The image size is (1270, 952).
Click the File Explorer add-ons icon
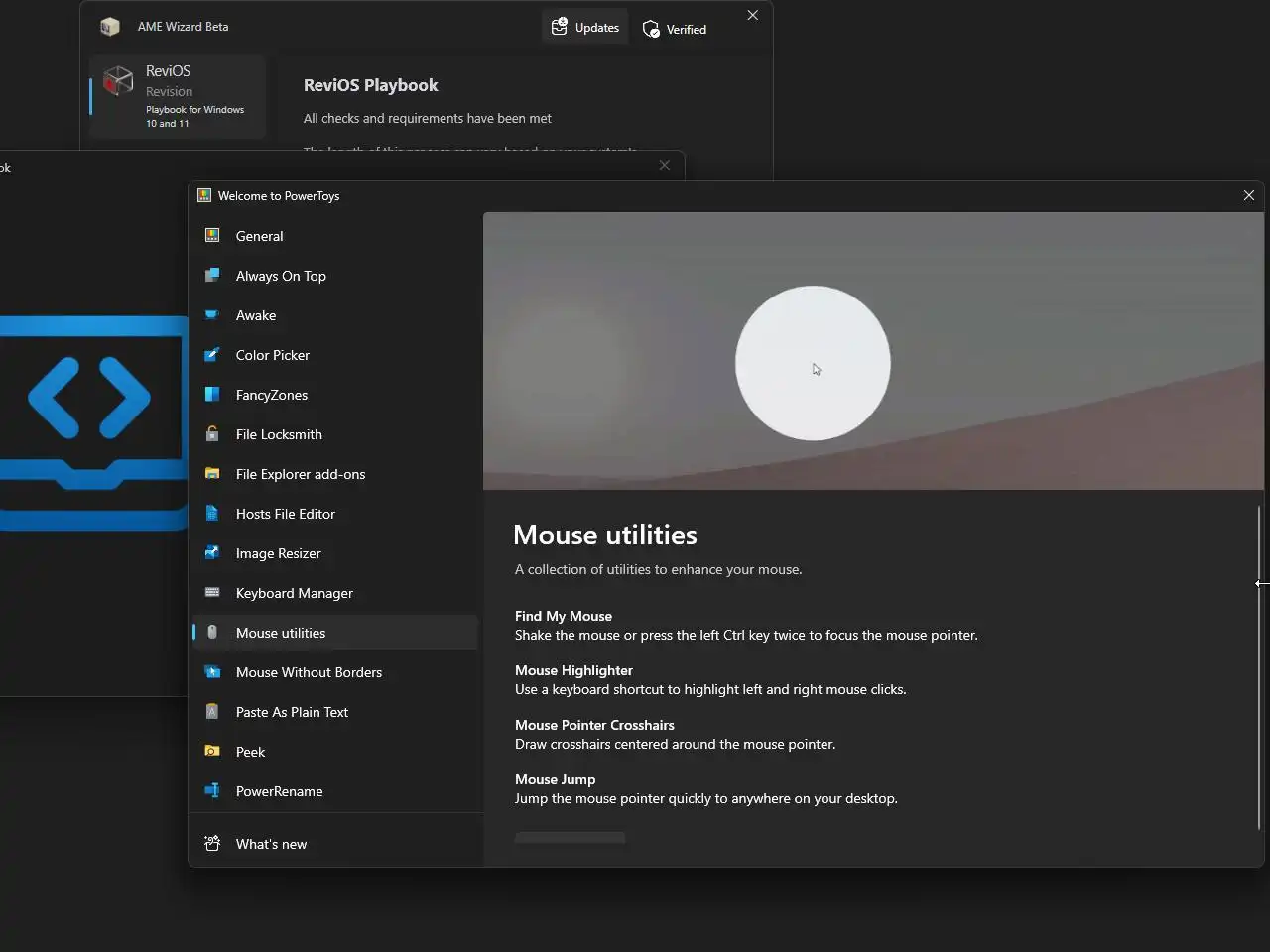click(x=212, y=474)
